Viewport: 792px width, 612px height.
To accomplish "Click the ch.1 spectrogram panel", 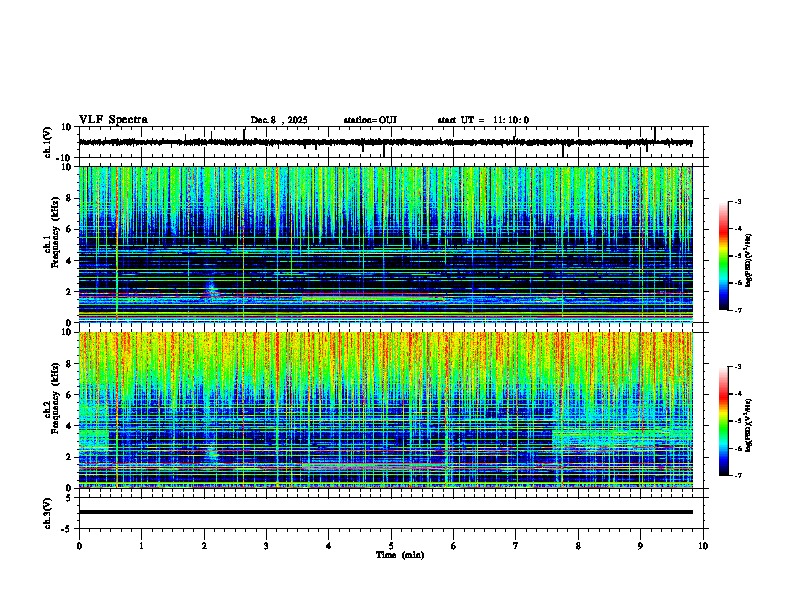I will coord(386,244).
